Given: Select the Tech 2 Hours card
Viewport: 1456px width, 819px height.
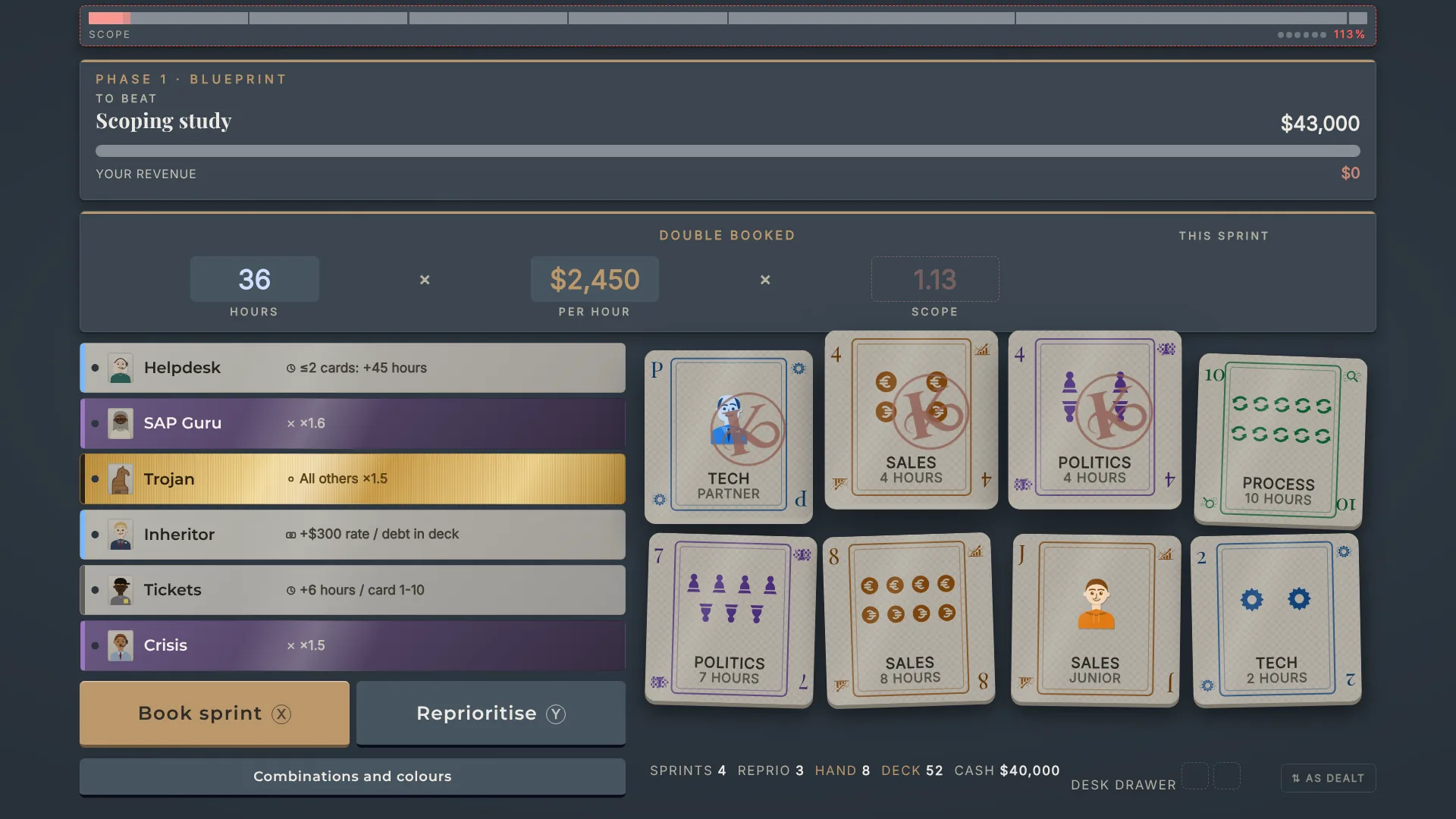Looking at the screenshot, I should click(x=1276, y=620).
